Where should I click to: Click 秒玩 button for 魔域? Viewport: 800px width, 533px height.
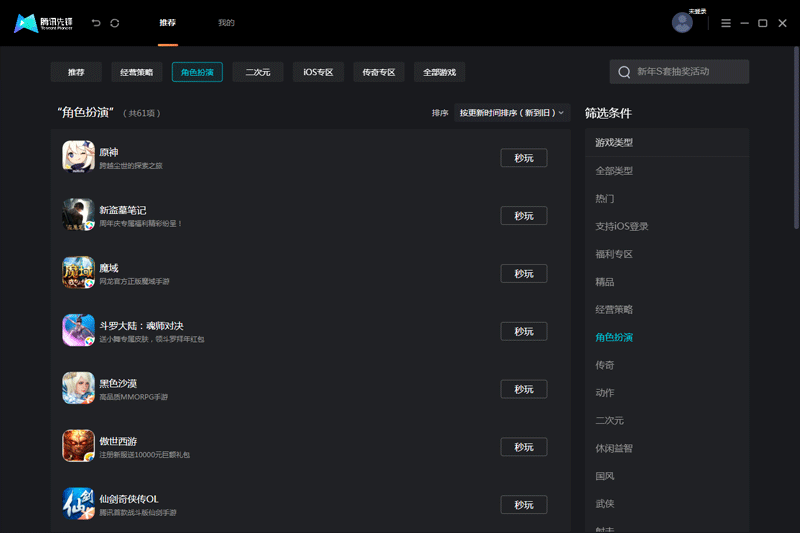[523, 273]
